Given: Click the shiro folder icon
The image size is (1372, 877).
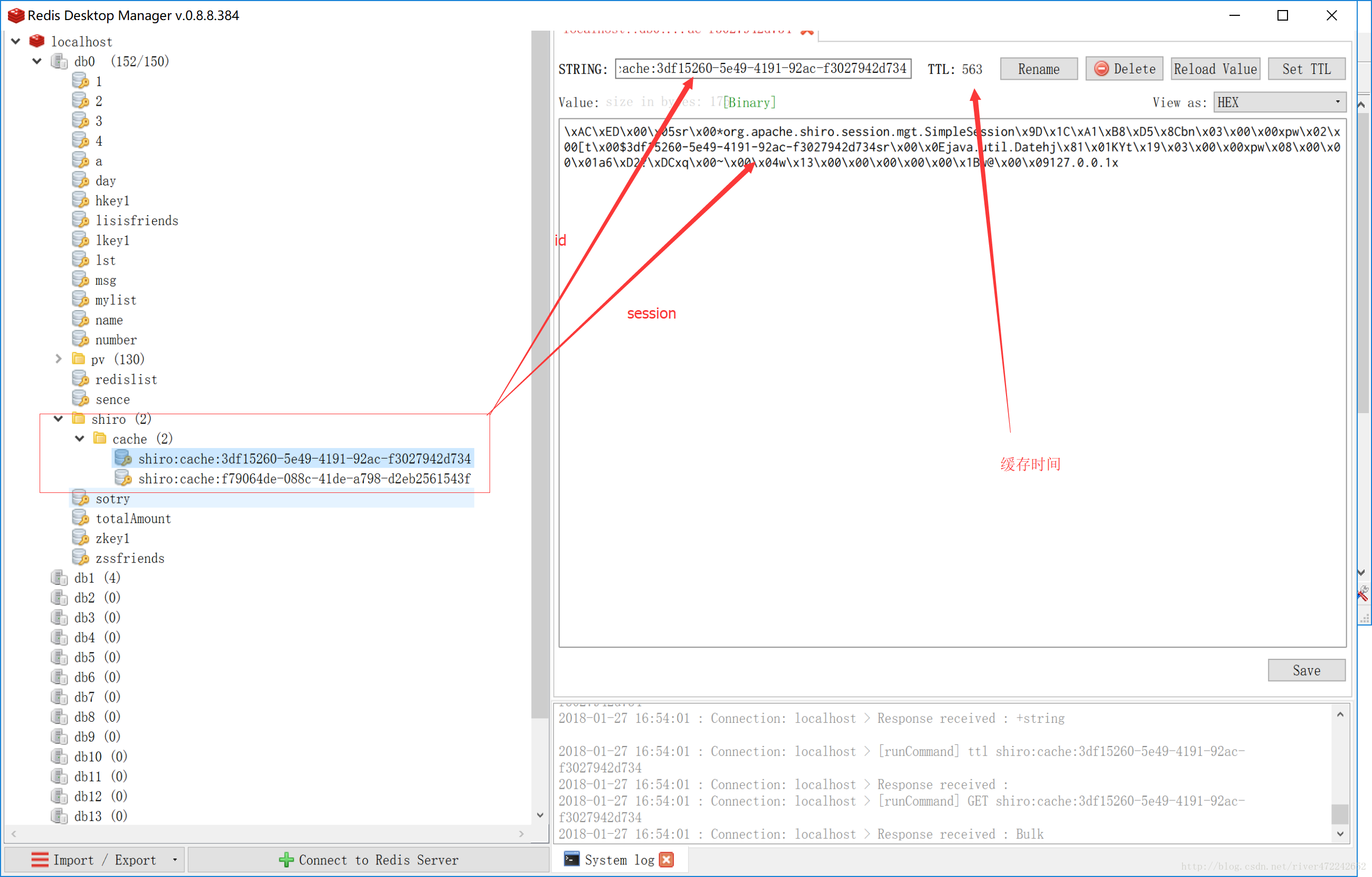Looking at the screenshot, I should tap(79, 419).
